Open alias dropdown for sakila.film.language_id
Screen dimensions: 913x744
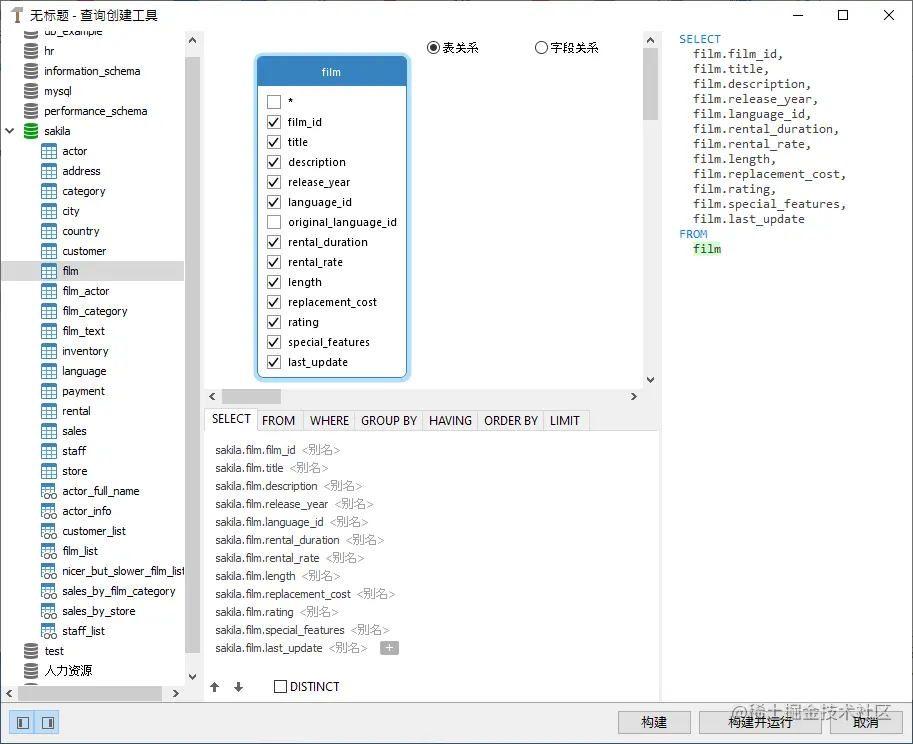[349, 522]
